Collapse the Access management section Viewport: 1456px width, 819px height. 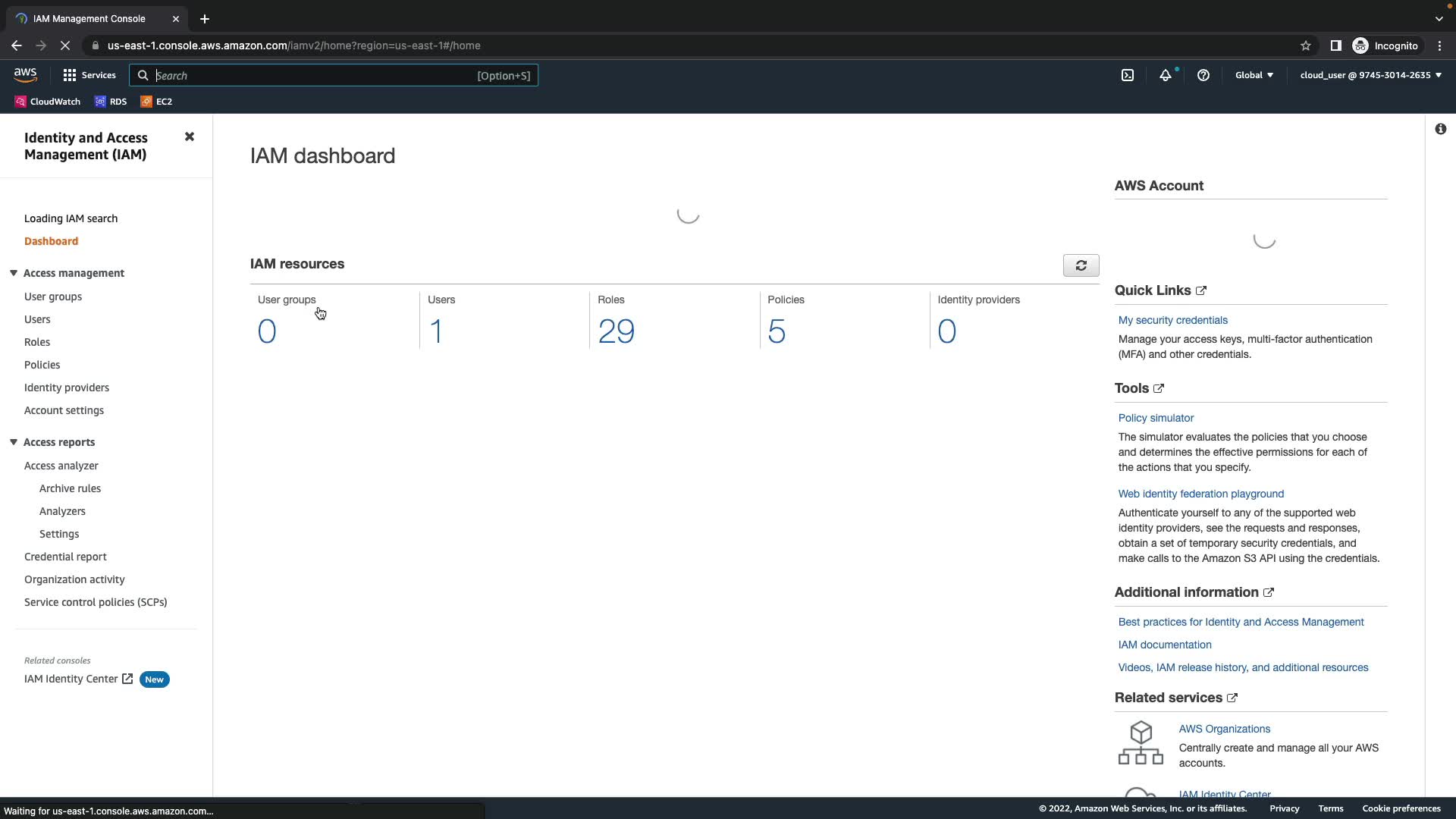(14, 273)
